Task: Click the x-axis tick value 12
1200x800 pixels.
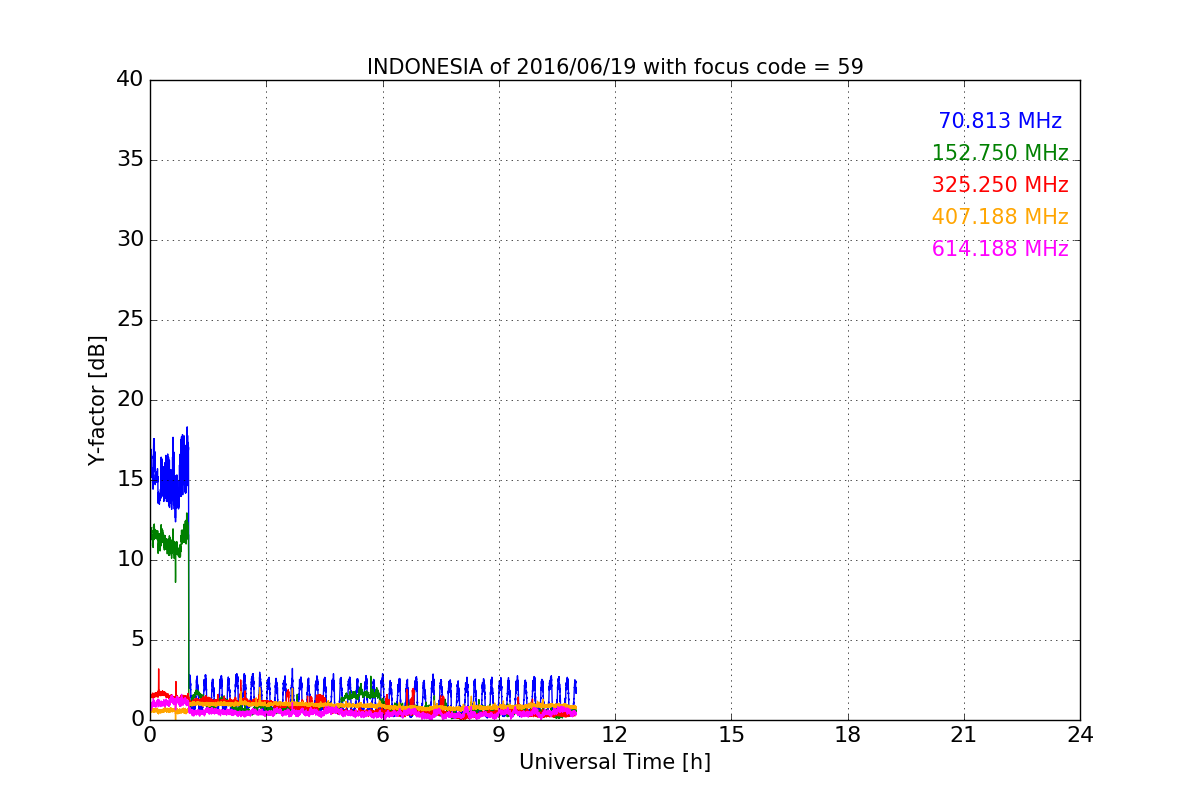Action: pos(615,735)
